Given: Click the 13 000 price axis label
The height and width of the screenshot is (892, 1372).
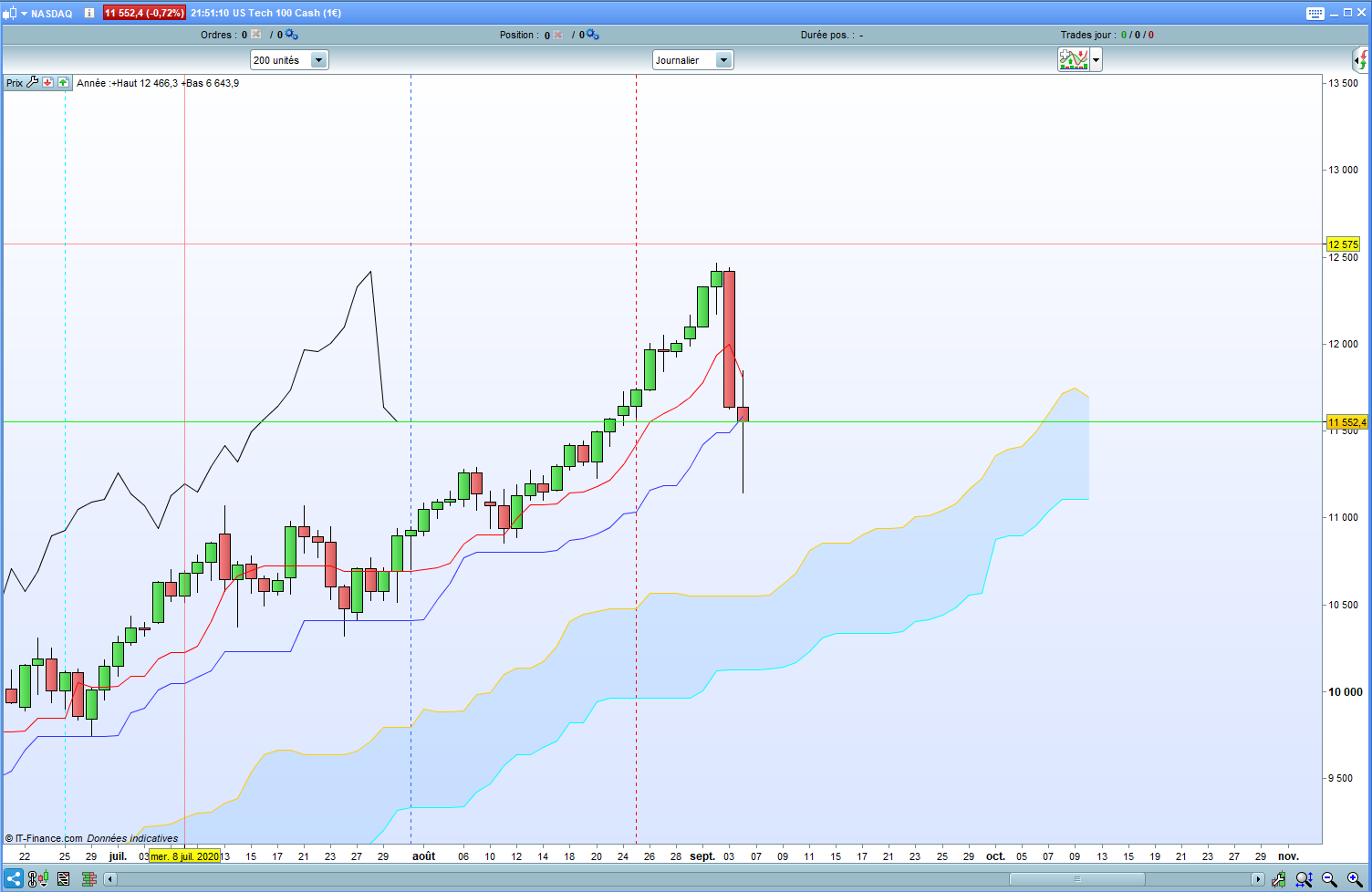Looking at the screenshot, I should click(1343, 170).
